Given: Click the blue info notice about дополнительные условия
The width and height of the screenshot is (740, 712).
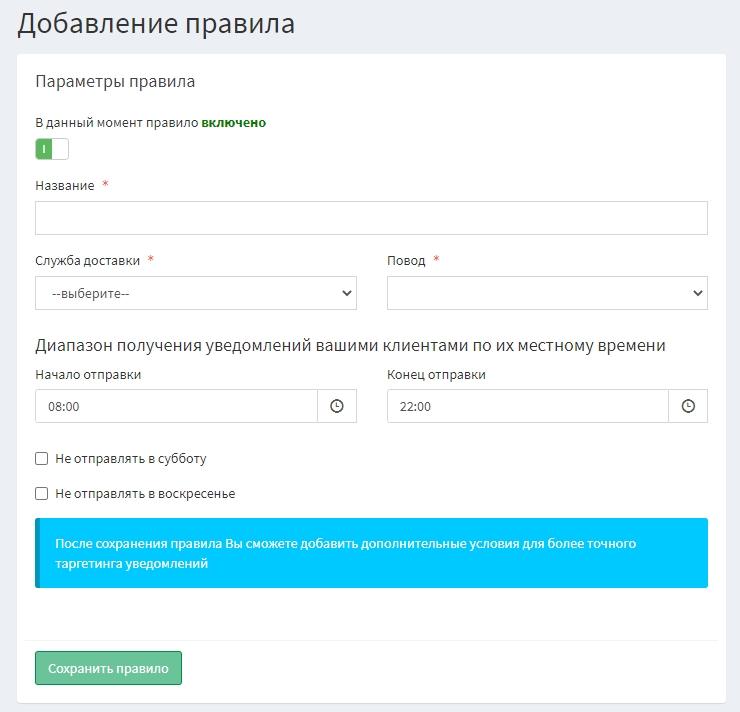Looking at the screenshot, I should 371,553.
